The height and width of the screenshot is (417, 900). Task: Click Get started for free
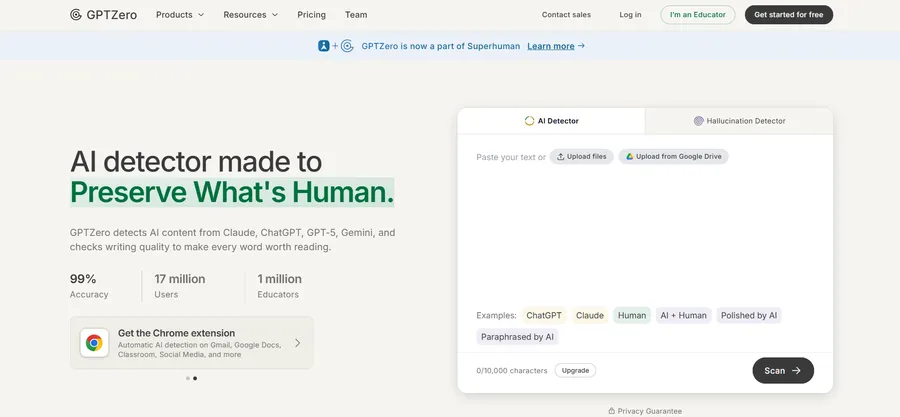789,15
